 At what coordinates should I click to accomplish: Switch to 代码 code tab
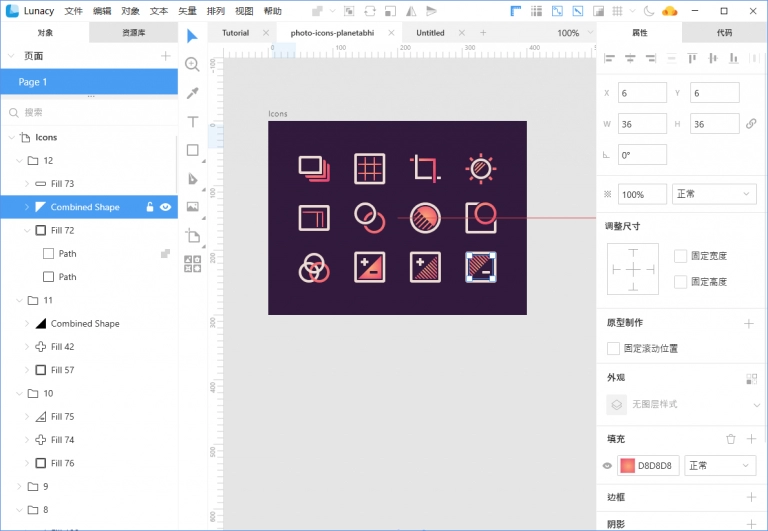[724, 33]
